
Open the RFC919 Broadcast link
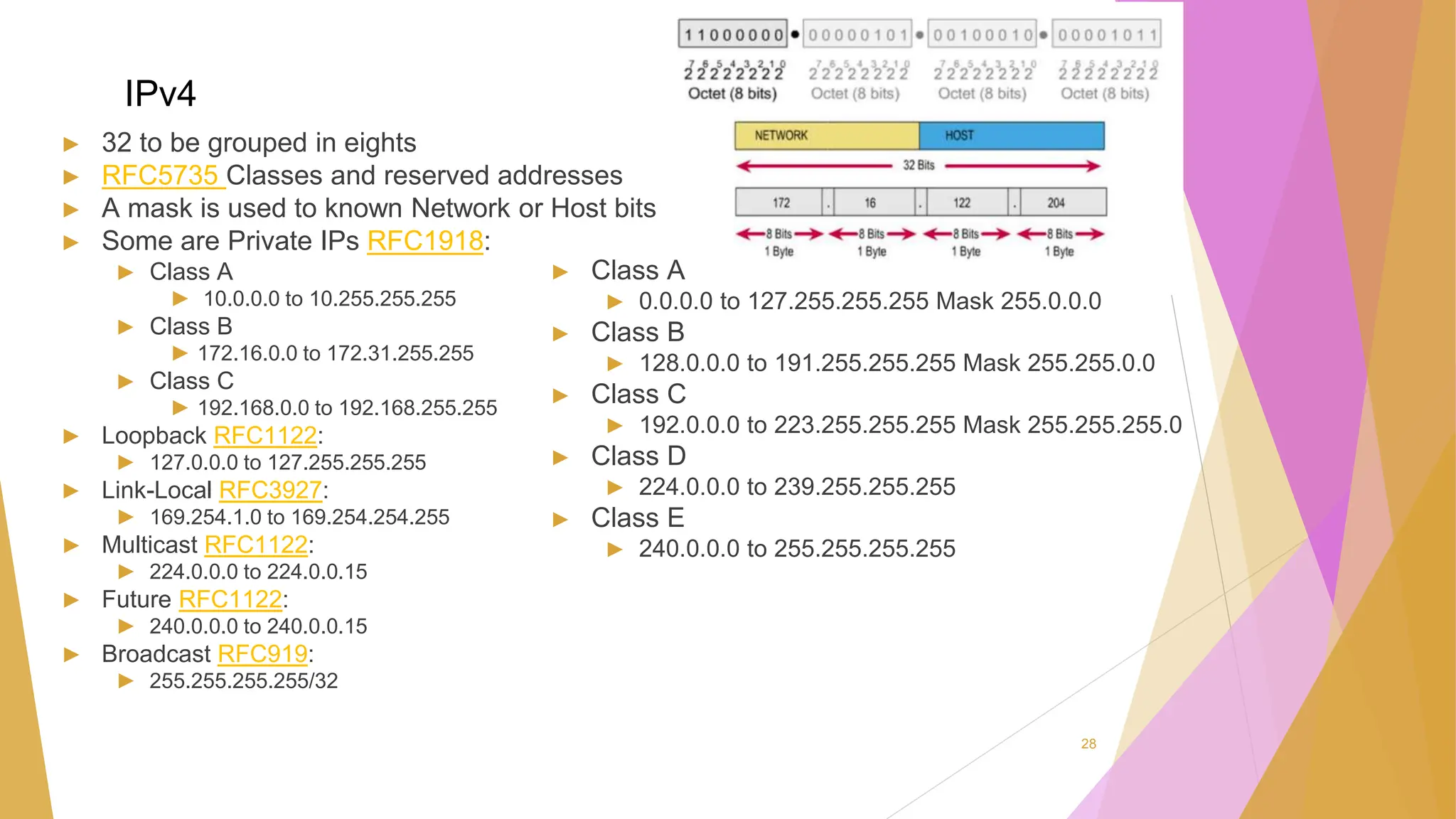click(x=262, y=654)
